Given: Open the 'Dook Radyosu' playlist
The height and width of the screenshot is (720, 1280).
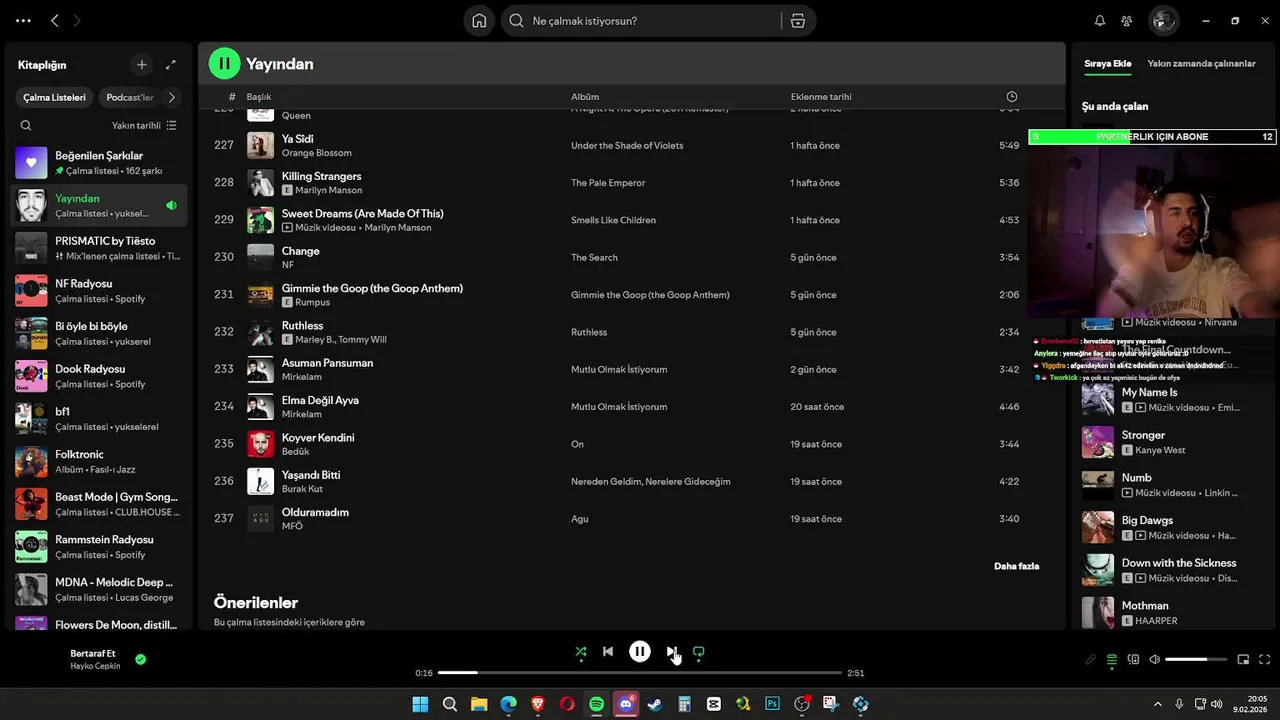Looking at the screenshot, I should click(99, 376).
